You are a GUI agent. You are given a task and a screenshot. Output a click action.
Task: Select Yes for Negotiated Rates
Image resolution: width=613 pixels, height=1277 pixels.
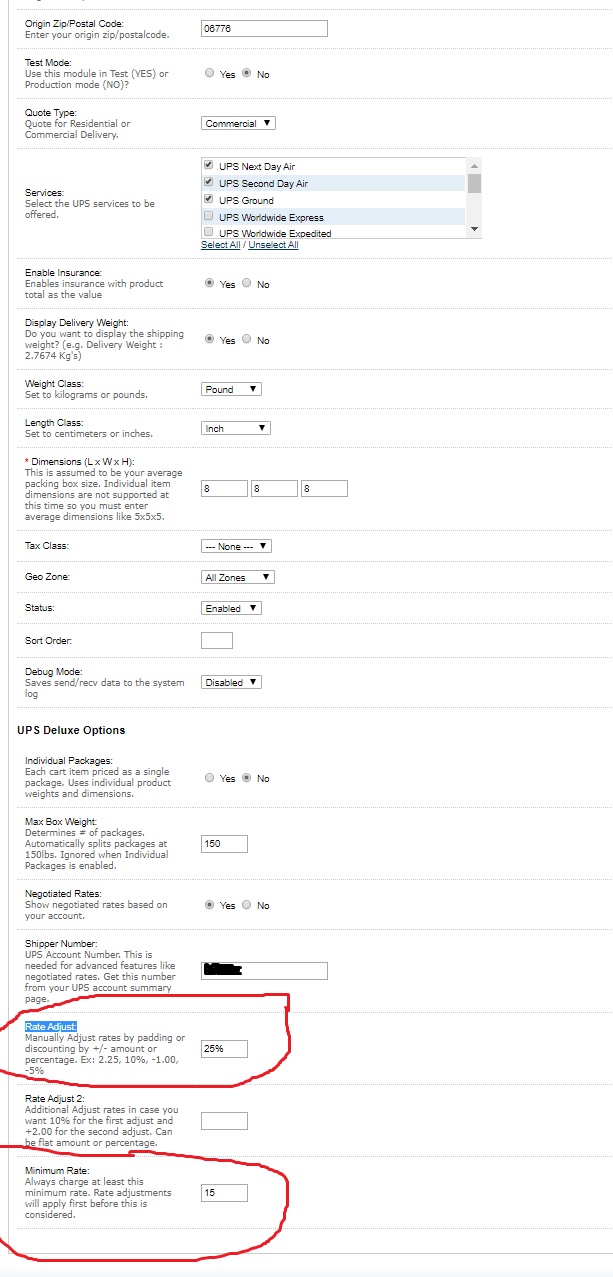pyautogui.click(x=209, y=904)
